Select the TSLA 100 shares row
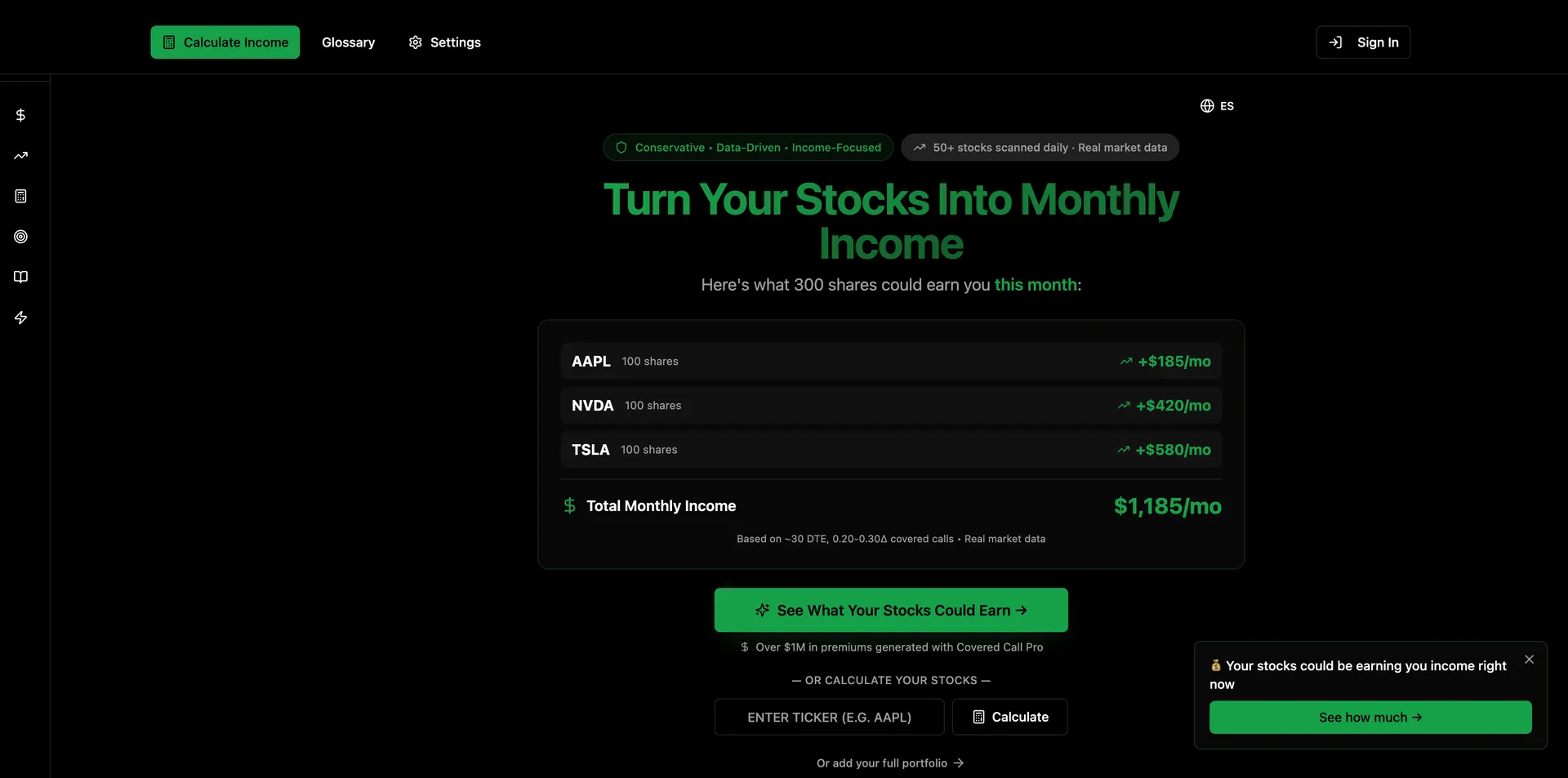Image resolution: width=1568 pixels, height=778 pixels. click(891, 450)
